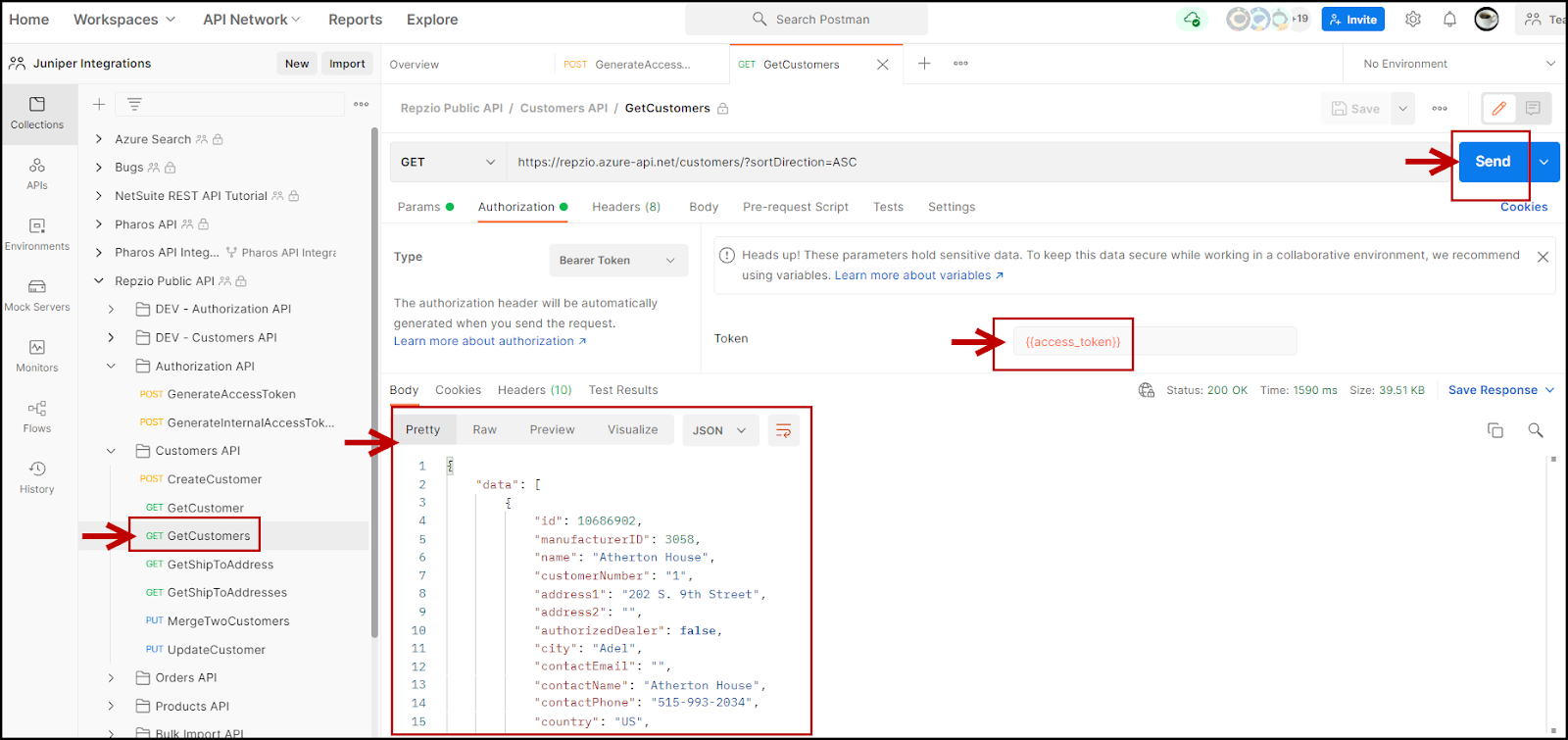Open Learn more about authorization link
The width and height of the screenshot is (1568, 740).
490,341
